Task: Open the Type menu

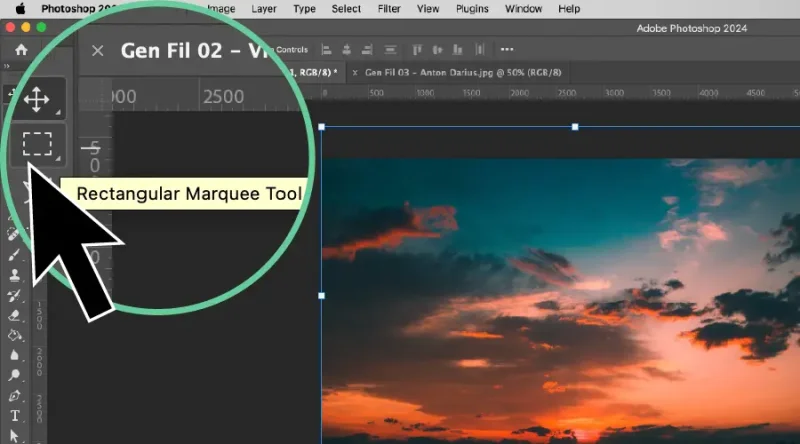Action: 304,9
